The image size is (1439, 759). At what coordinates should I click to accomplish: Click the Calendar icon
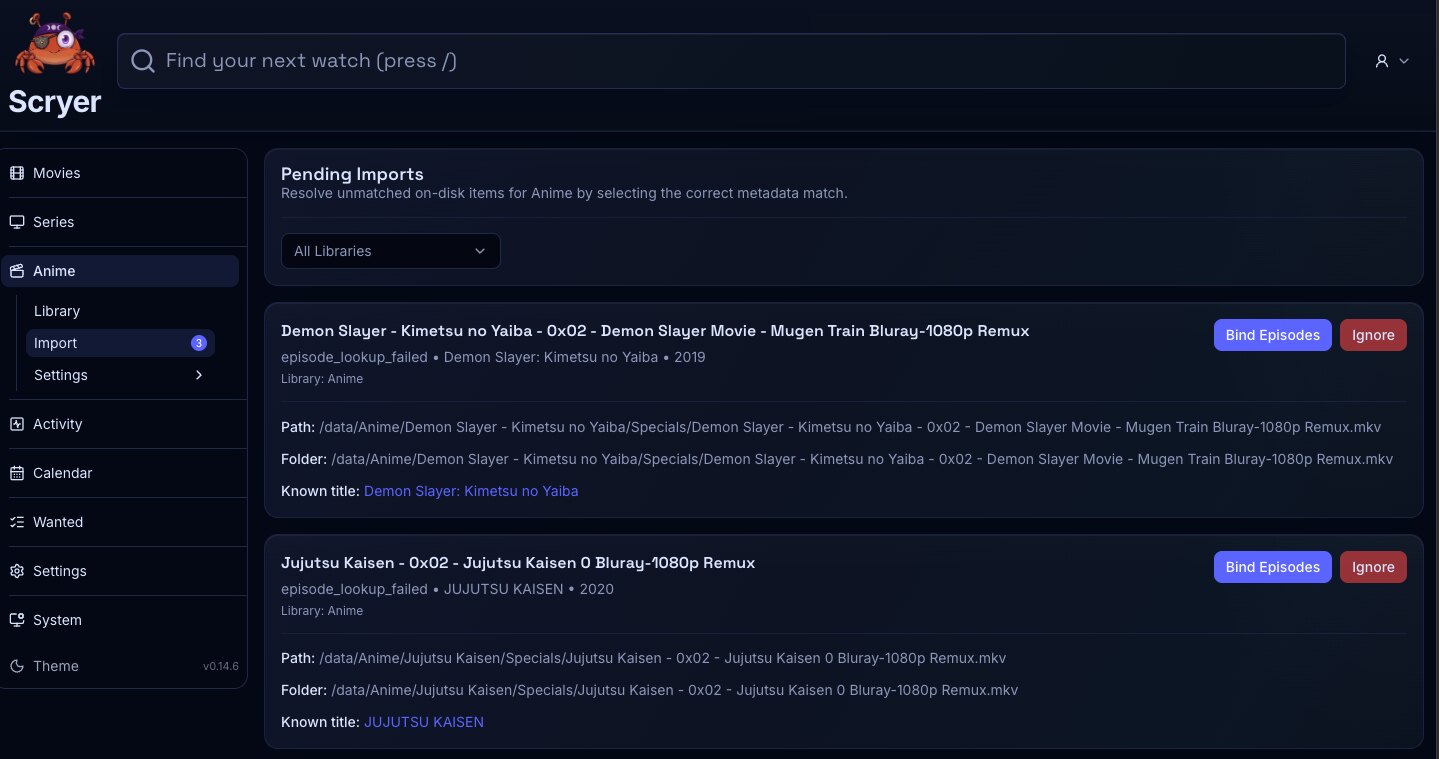point(17,473)
